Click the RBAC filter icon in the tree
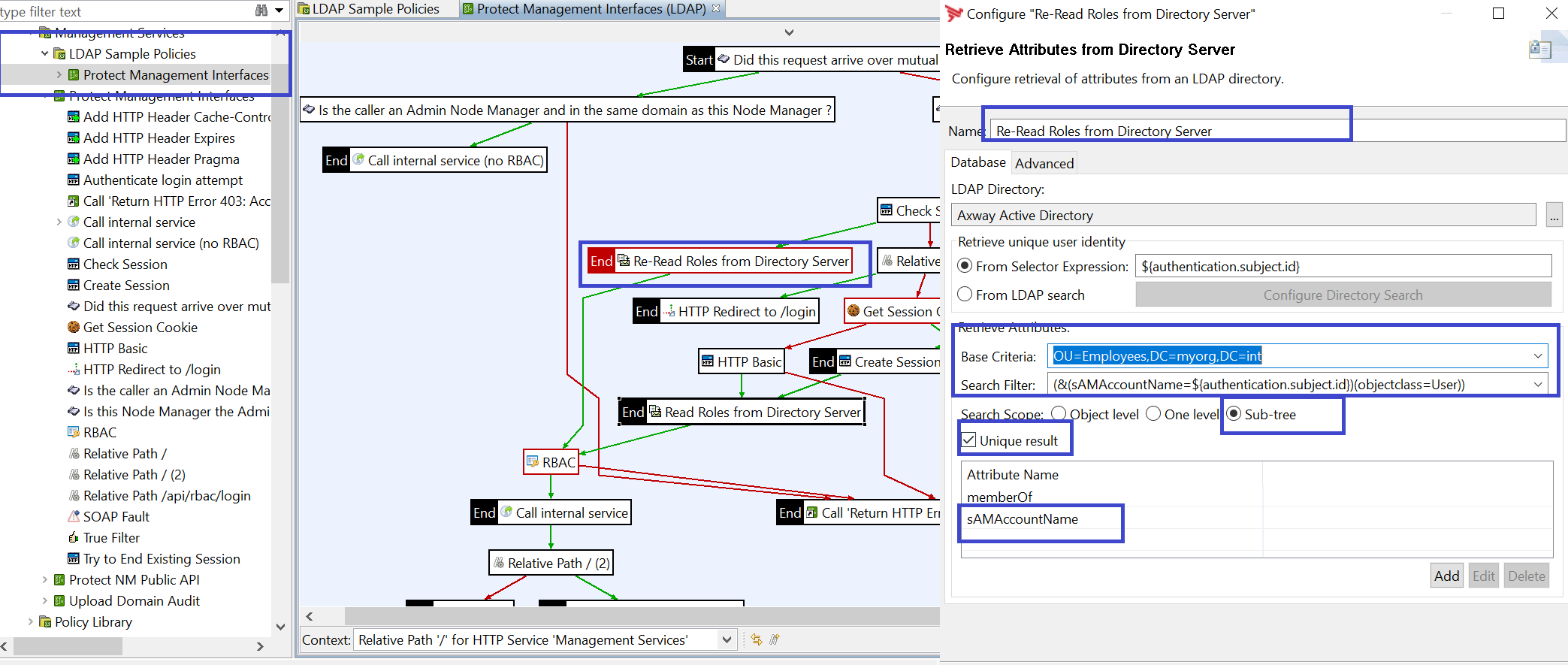The image size is (1568, 665). pos(74,433)
